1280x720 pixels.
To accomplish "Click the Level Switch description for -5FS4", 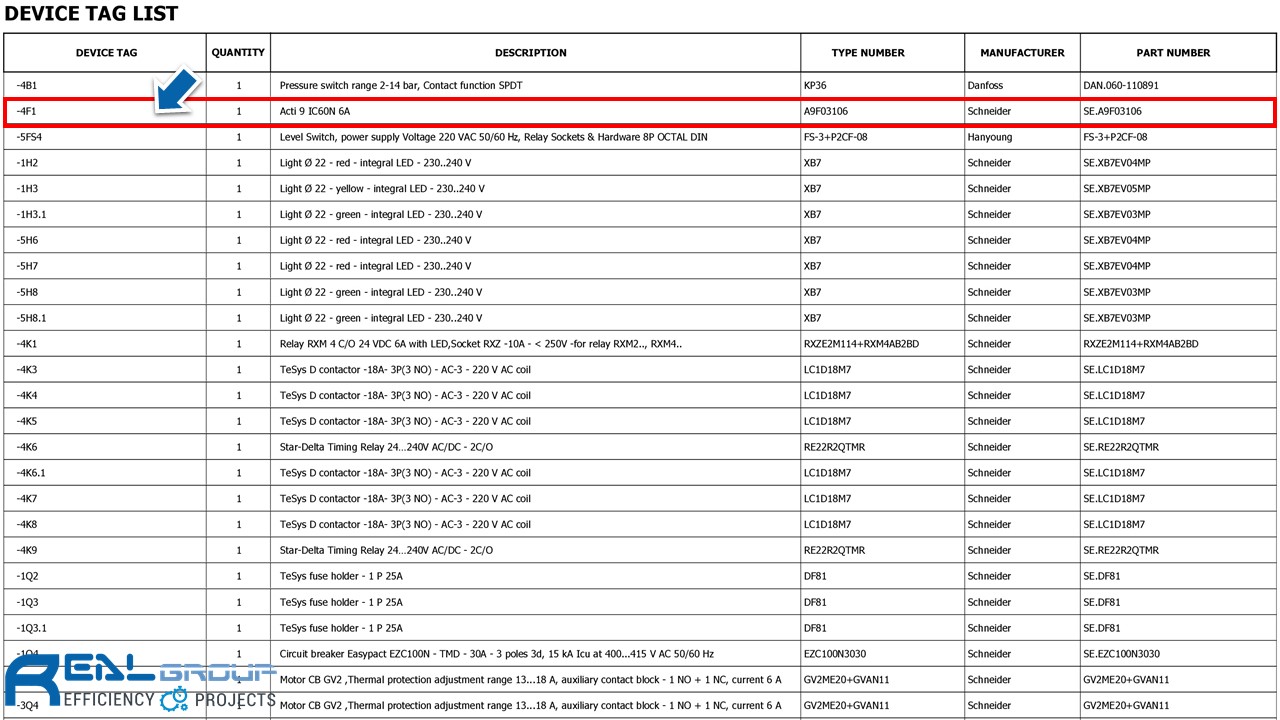I will tap(493, 137).
